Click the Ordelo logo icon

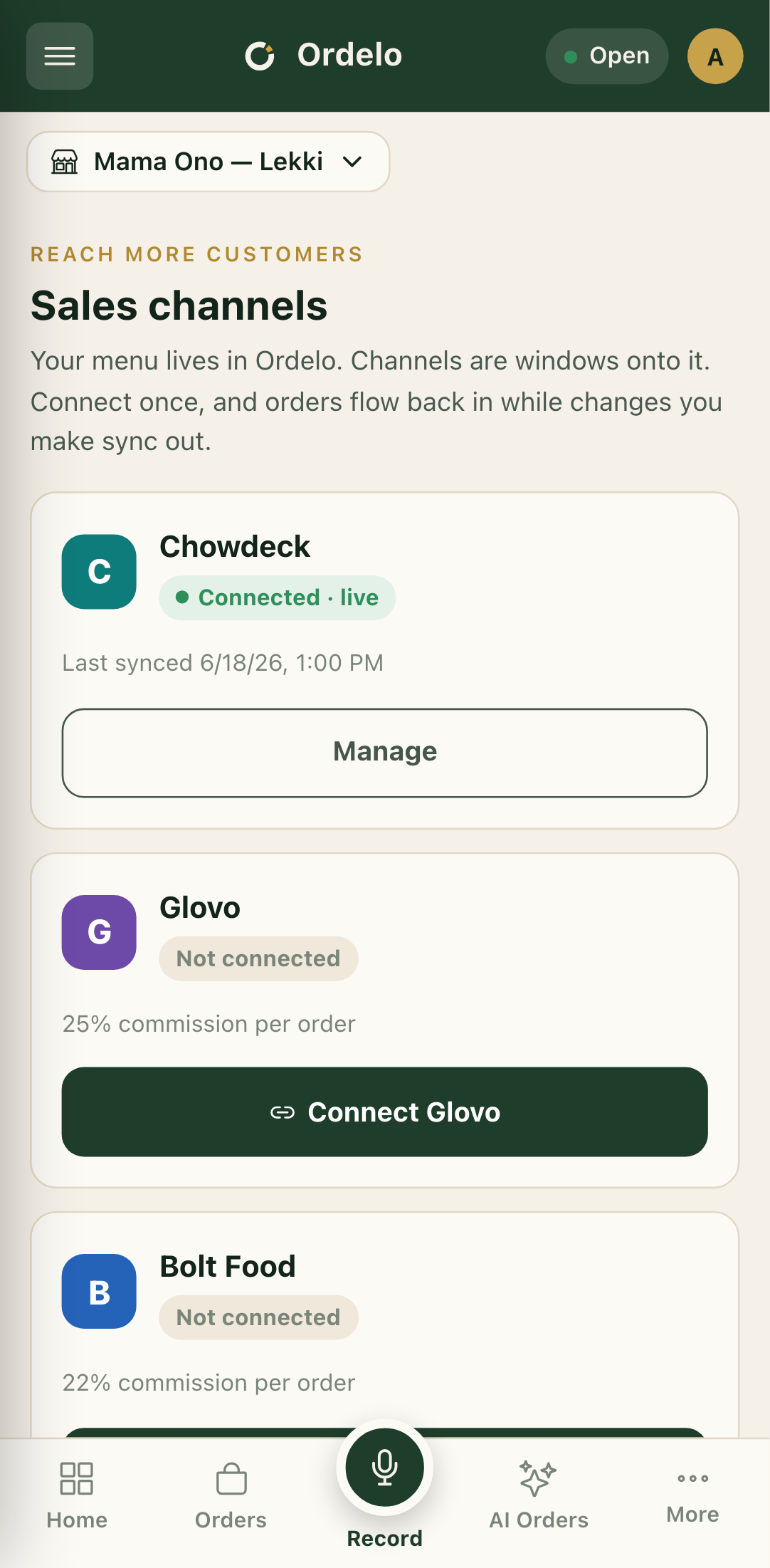click(x=260, y=56)
